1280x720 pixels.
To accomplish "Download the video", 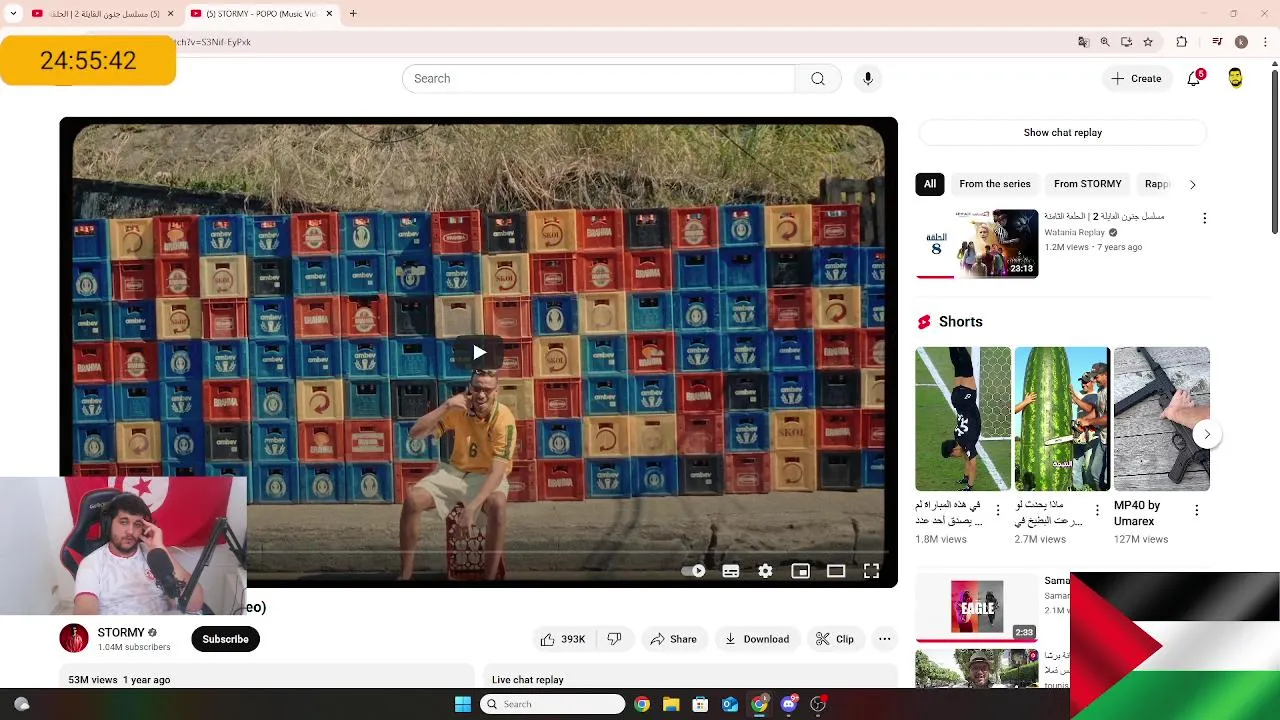I will coord(757,639).
